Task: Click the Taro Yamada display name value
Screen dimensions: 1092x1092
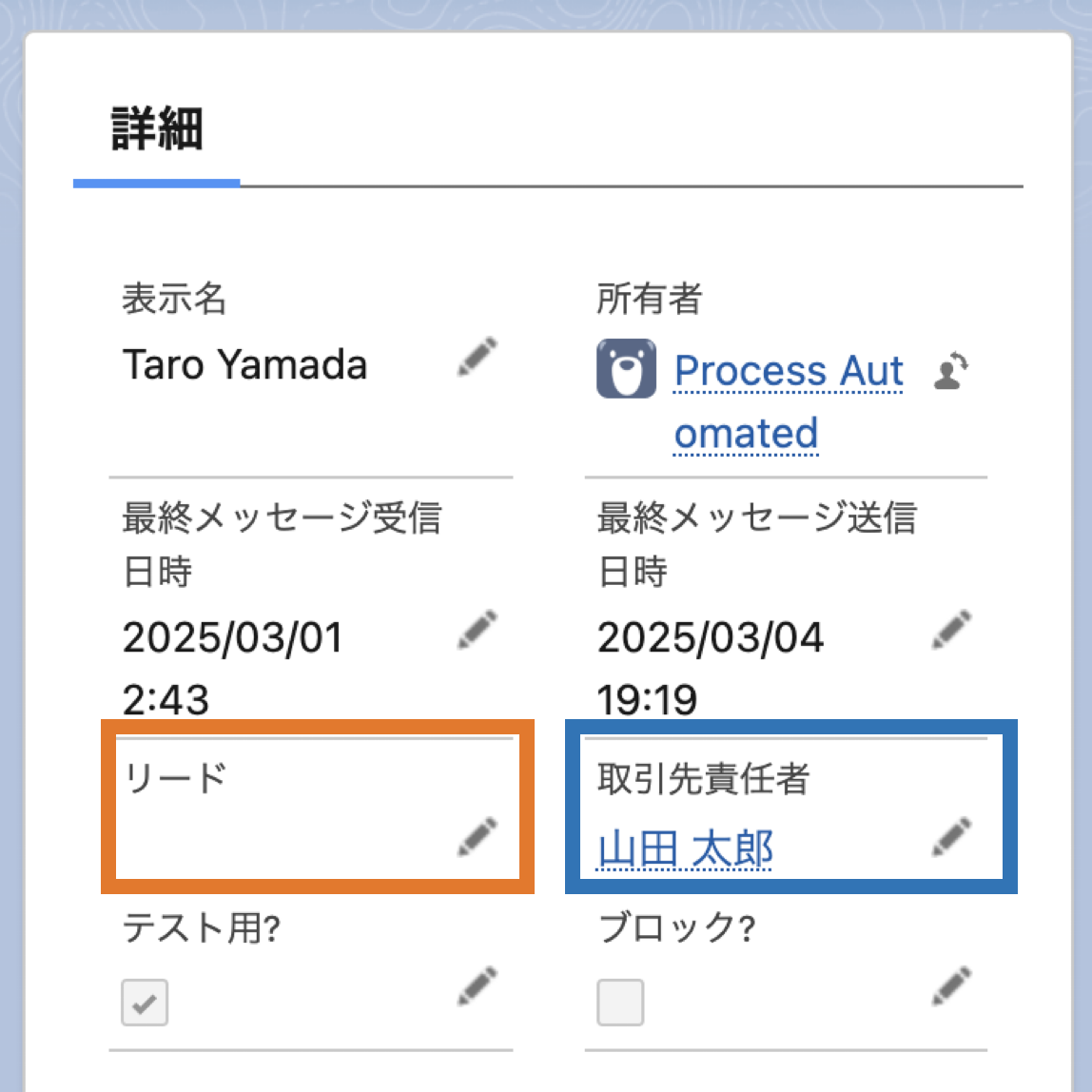Action: 244,365
